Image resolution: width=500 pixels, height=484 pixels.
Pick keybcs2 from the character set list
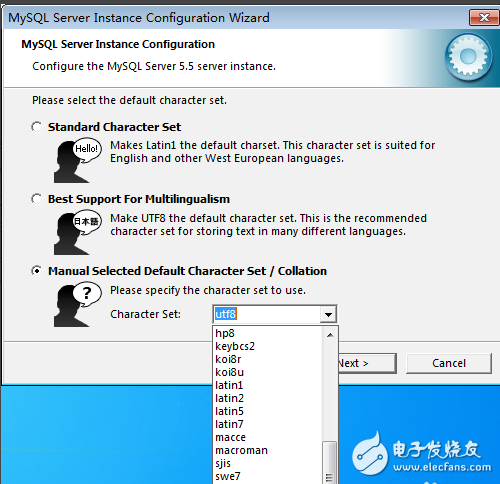(x=268, y=346)
